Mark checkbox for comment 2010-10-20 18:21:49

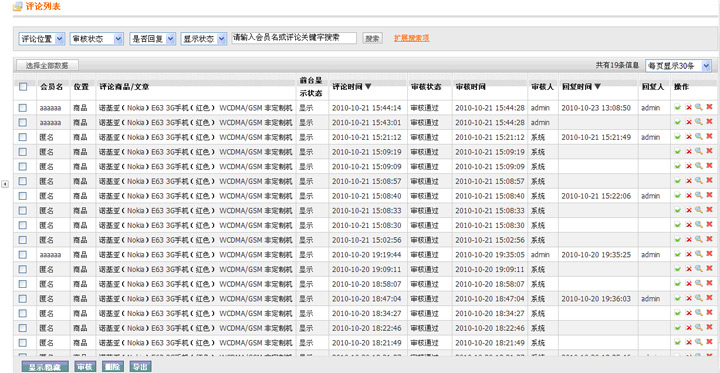tap(23, 343)
